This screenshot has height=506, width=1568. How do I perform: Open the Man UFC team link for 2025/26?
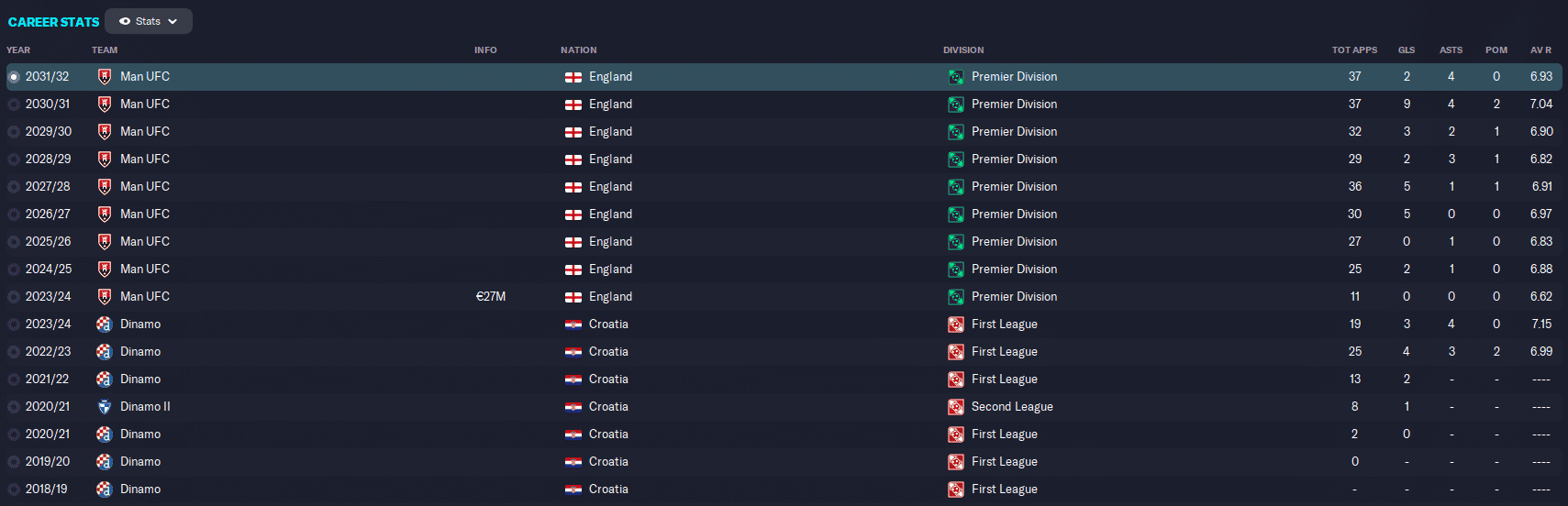(145, 242)
